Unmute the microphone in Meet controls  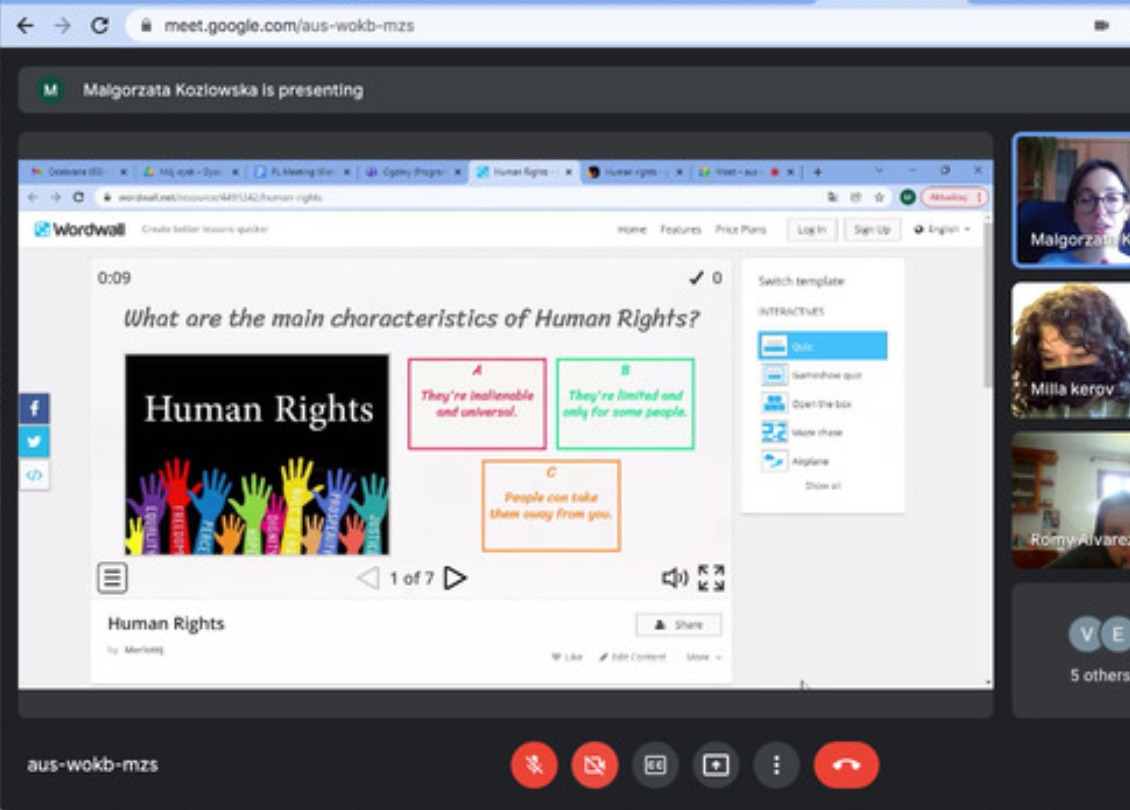tap(535, 765)
